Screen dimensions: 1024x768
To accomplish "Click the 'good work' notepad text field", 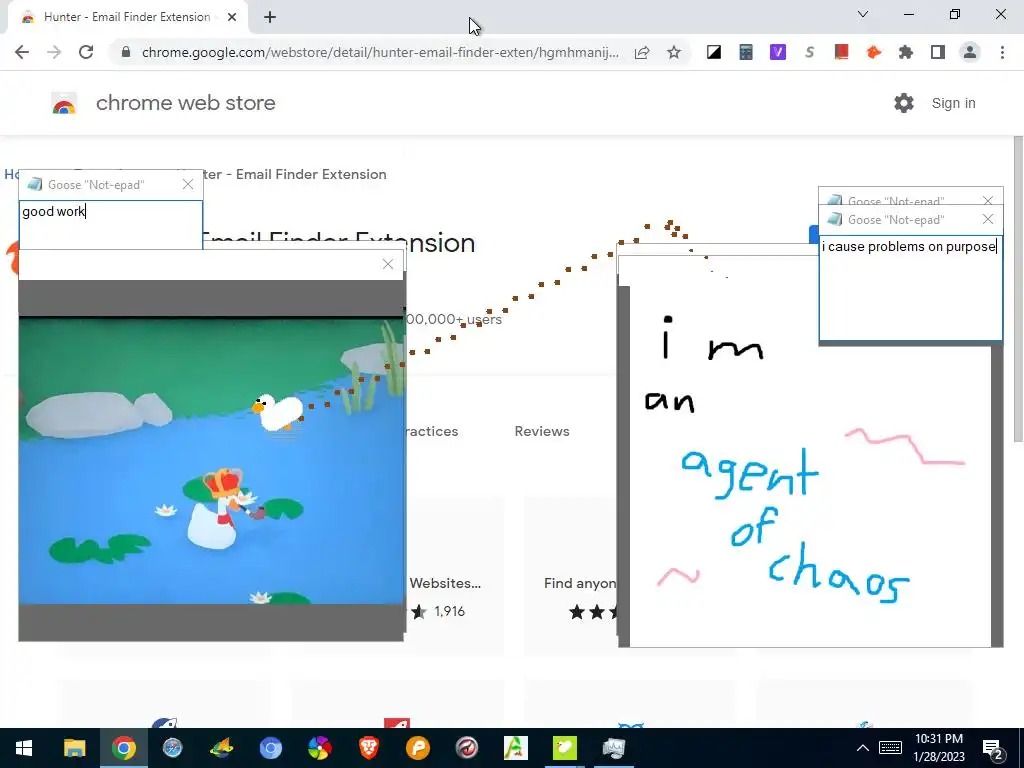I will tap(110, 224).
